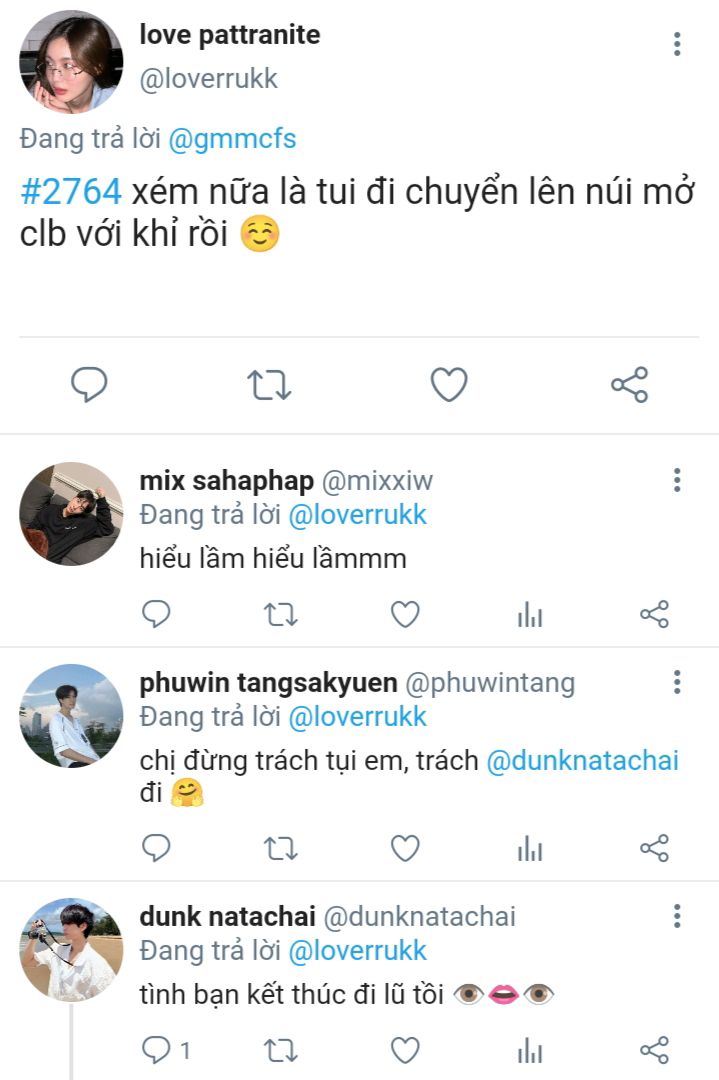719x1080 pixels.
Task: Retweet phuwin tangsakyuen's reply
Action: pos(281,849)
